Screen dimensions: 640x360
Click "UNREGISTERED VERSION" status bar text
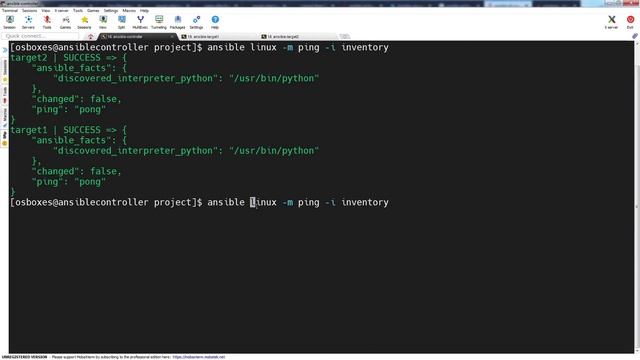pos(24,357)
